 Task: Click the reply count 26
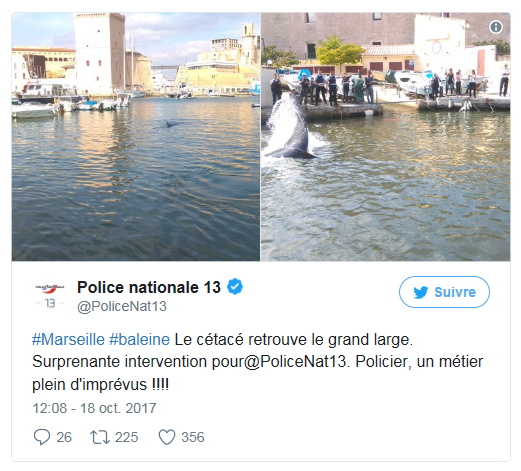(x=64, y=437)
